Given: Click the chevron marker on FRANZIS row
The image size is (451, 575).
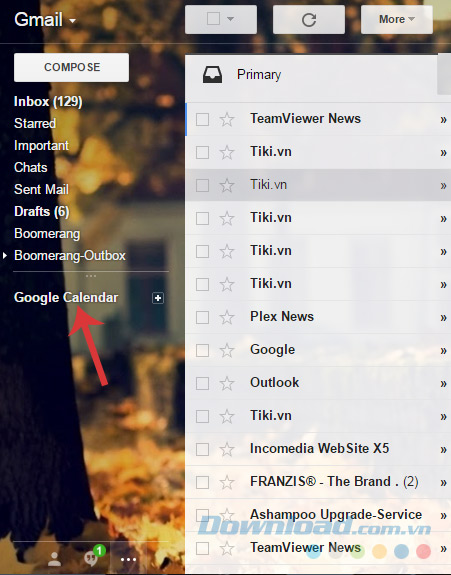Looking at the screenshot, I should click(443, 483).
